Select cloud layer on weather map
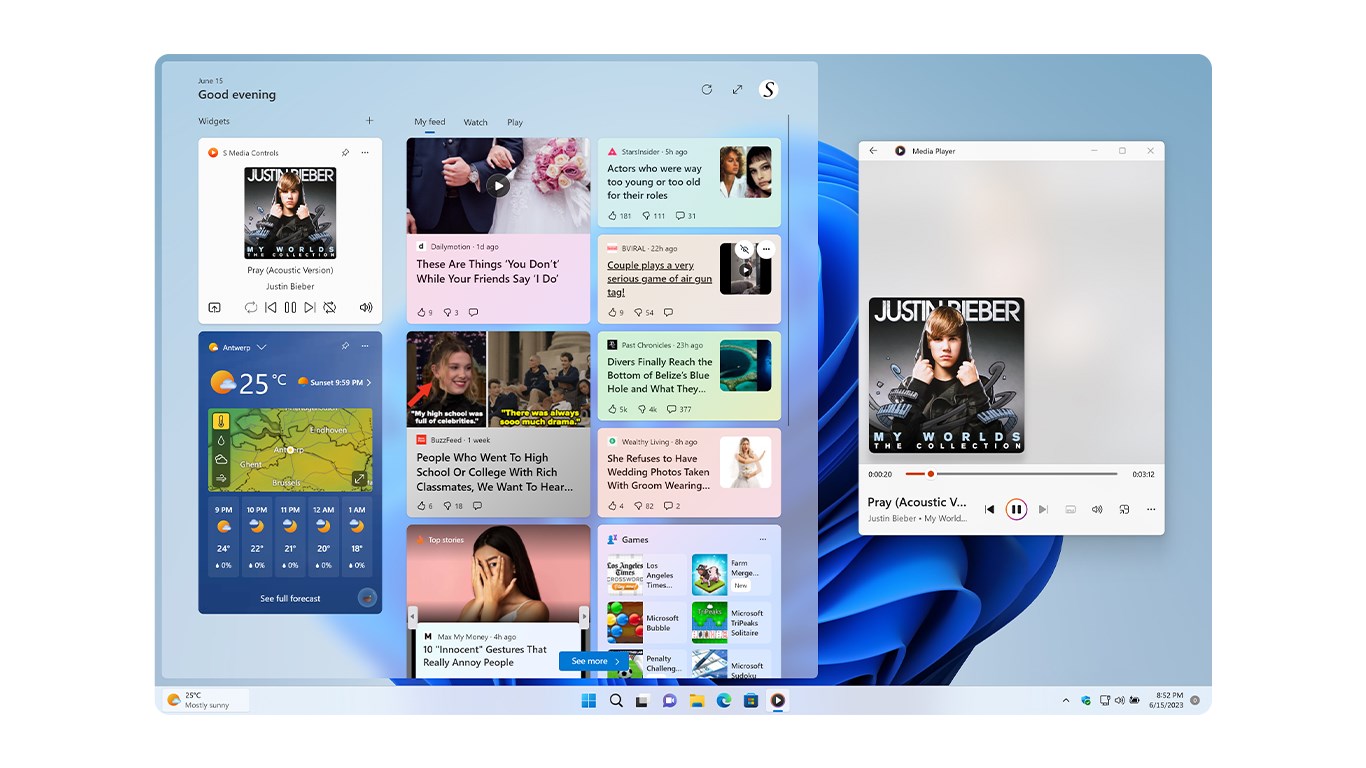Screen dimensions: 1366x768 click(221, 459)
